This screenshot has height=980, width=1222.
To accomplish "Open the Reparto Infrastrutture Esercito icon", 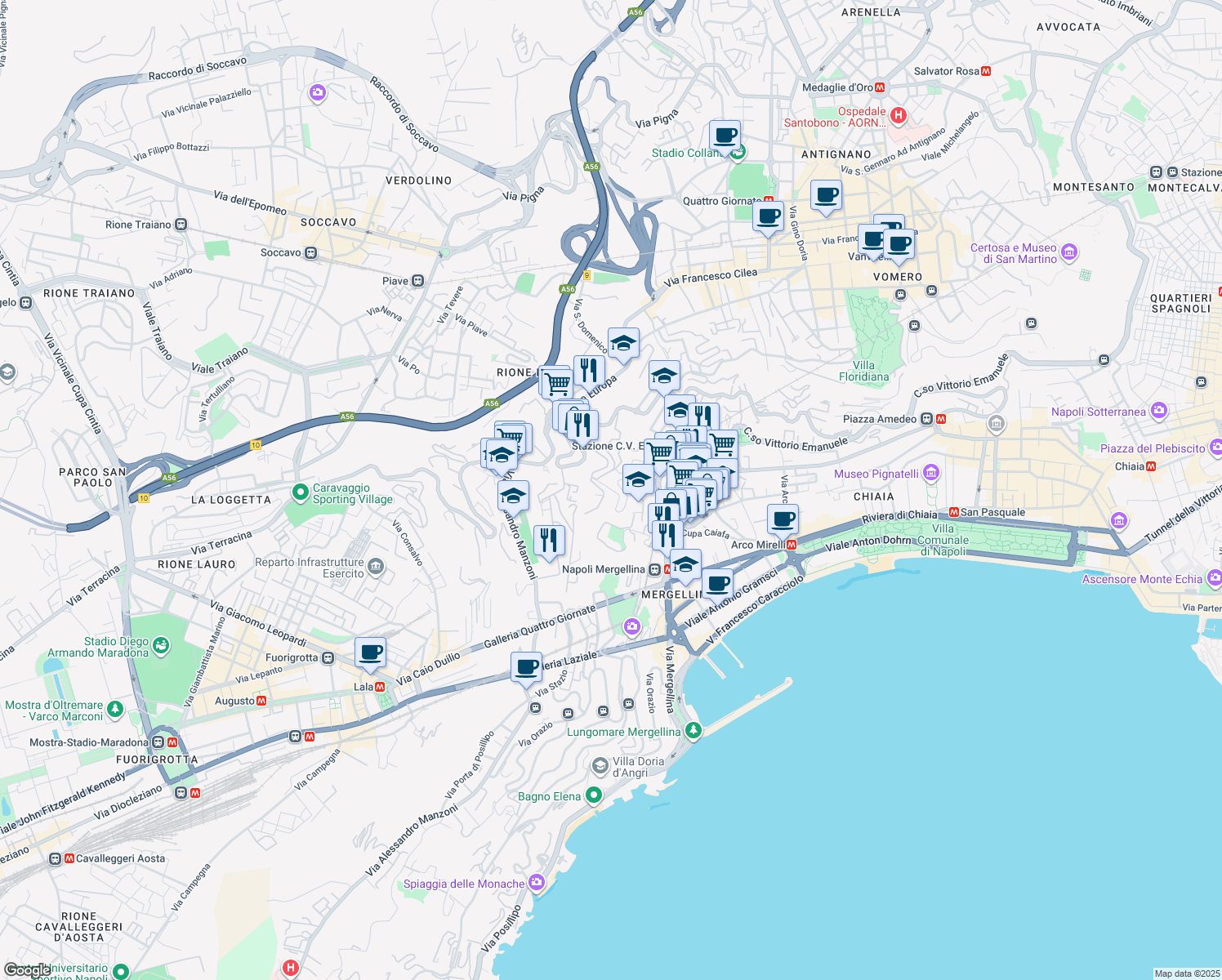I will coord(376,566).
